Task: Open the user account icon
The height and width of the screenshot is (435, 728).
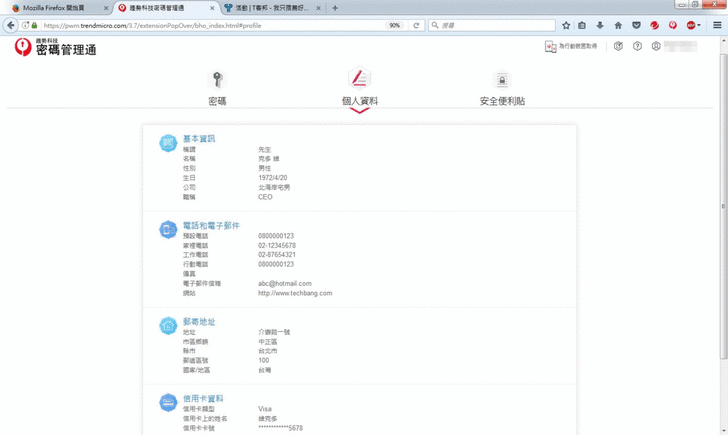Action: coord(656,46)
